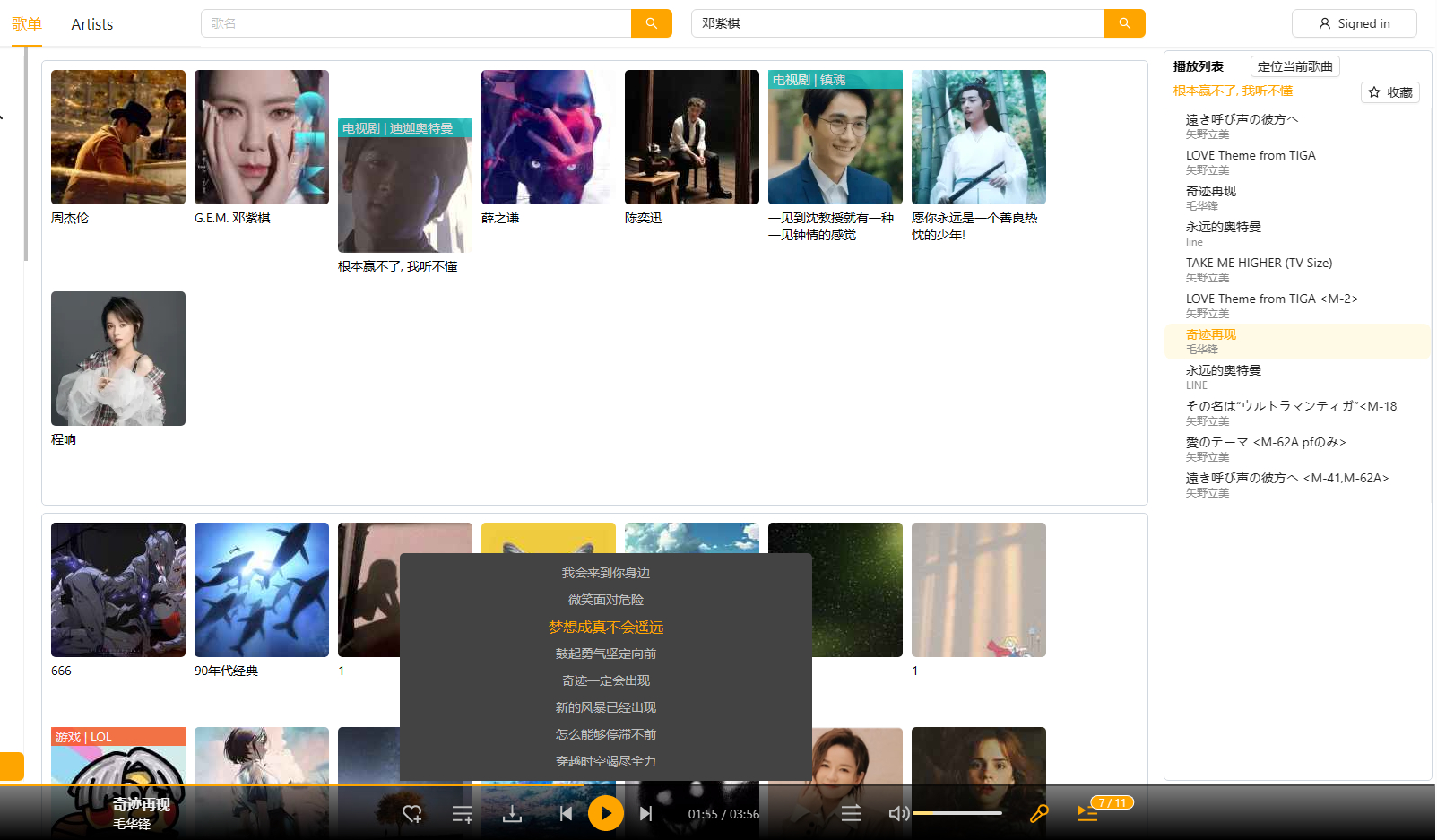Click the orange tab button at left edge
The height and width of the screenshot is (840, 1437).
[12, 766]
